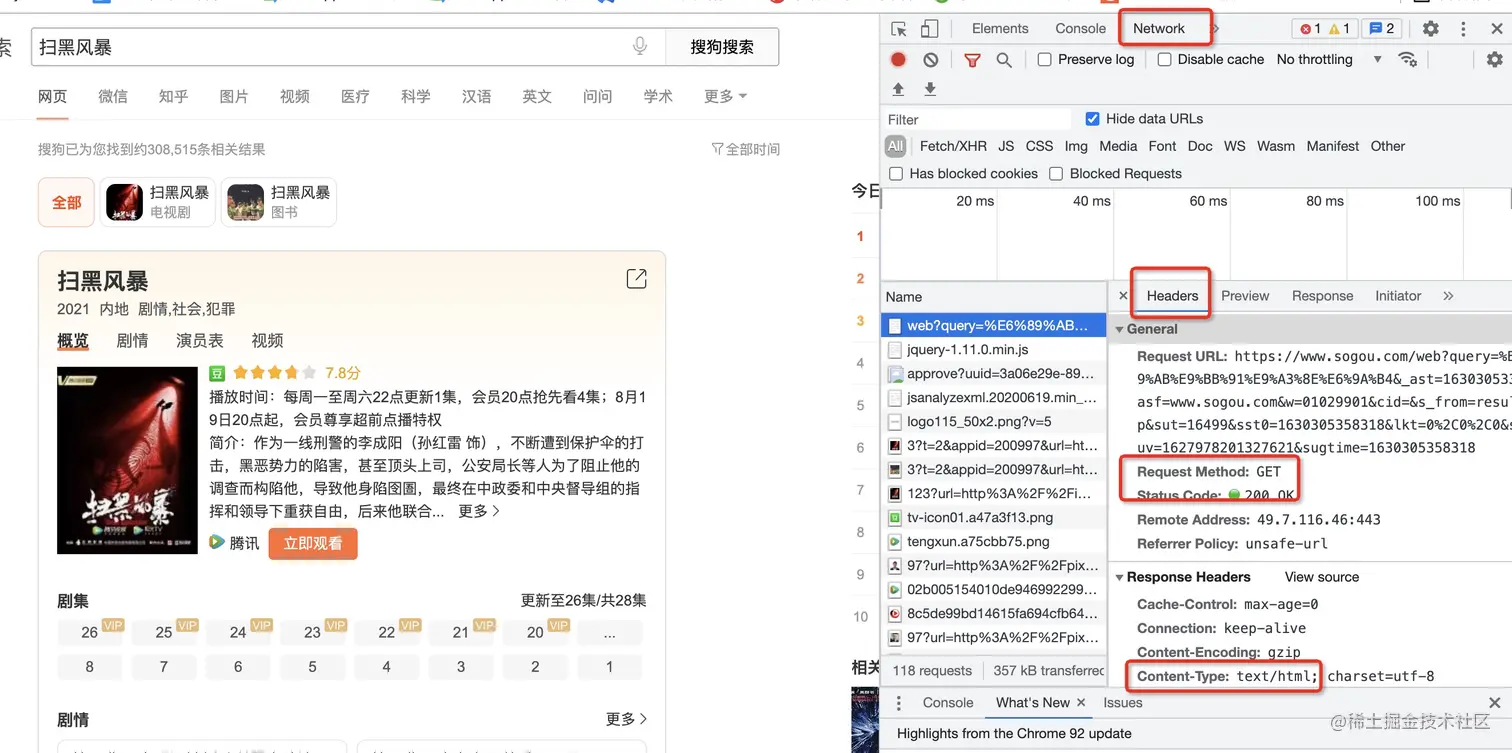
Task: Close the bottom DevTools drawer
Action: coord(1494,703)
